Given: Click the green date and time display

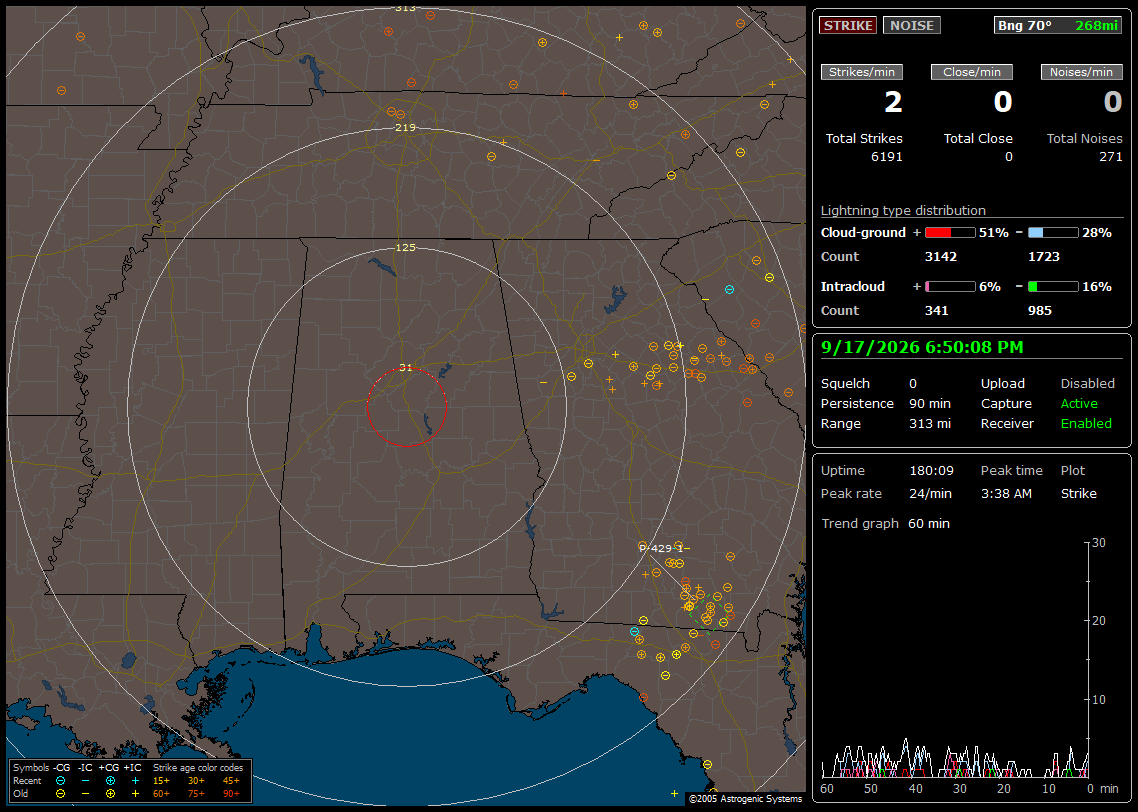Looking at the screenshot, I should point(922,347).
